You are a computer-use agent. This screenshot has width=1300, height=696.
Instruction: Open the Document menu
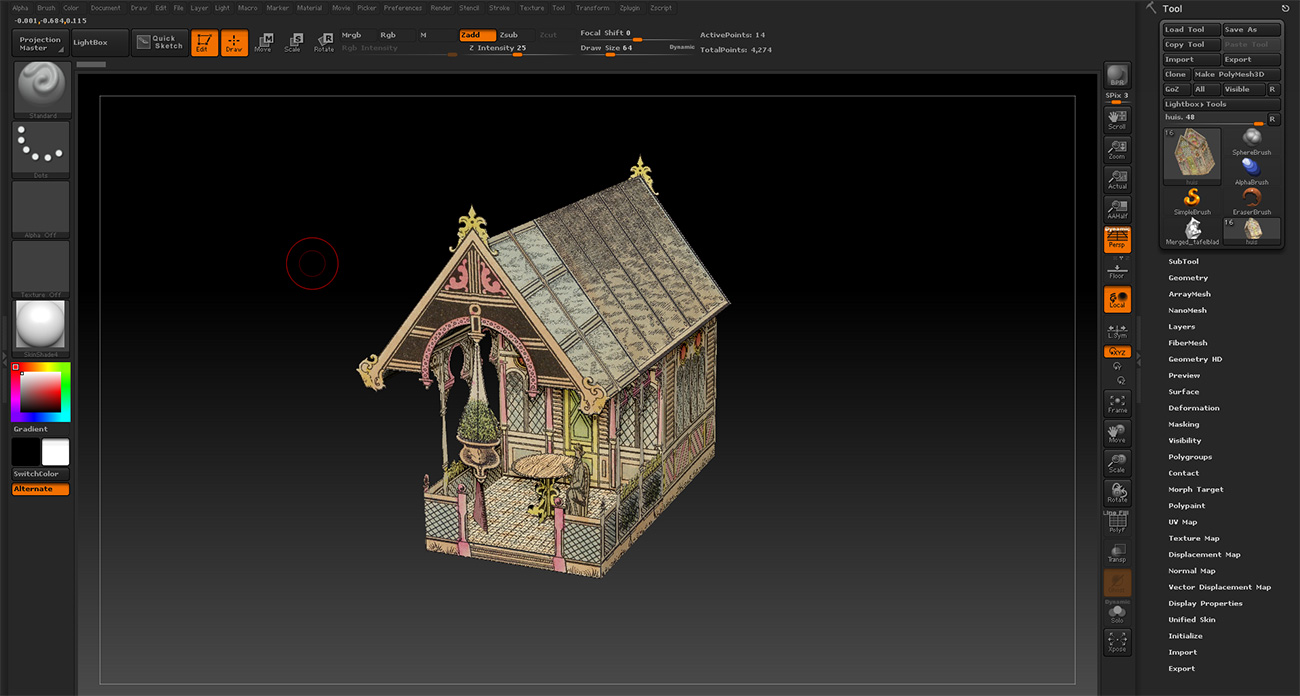pyautogui.click(x=105, y=8)
